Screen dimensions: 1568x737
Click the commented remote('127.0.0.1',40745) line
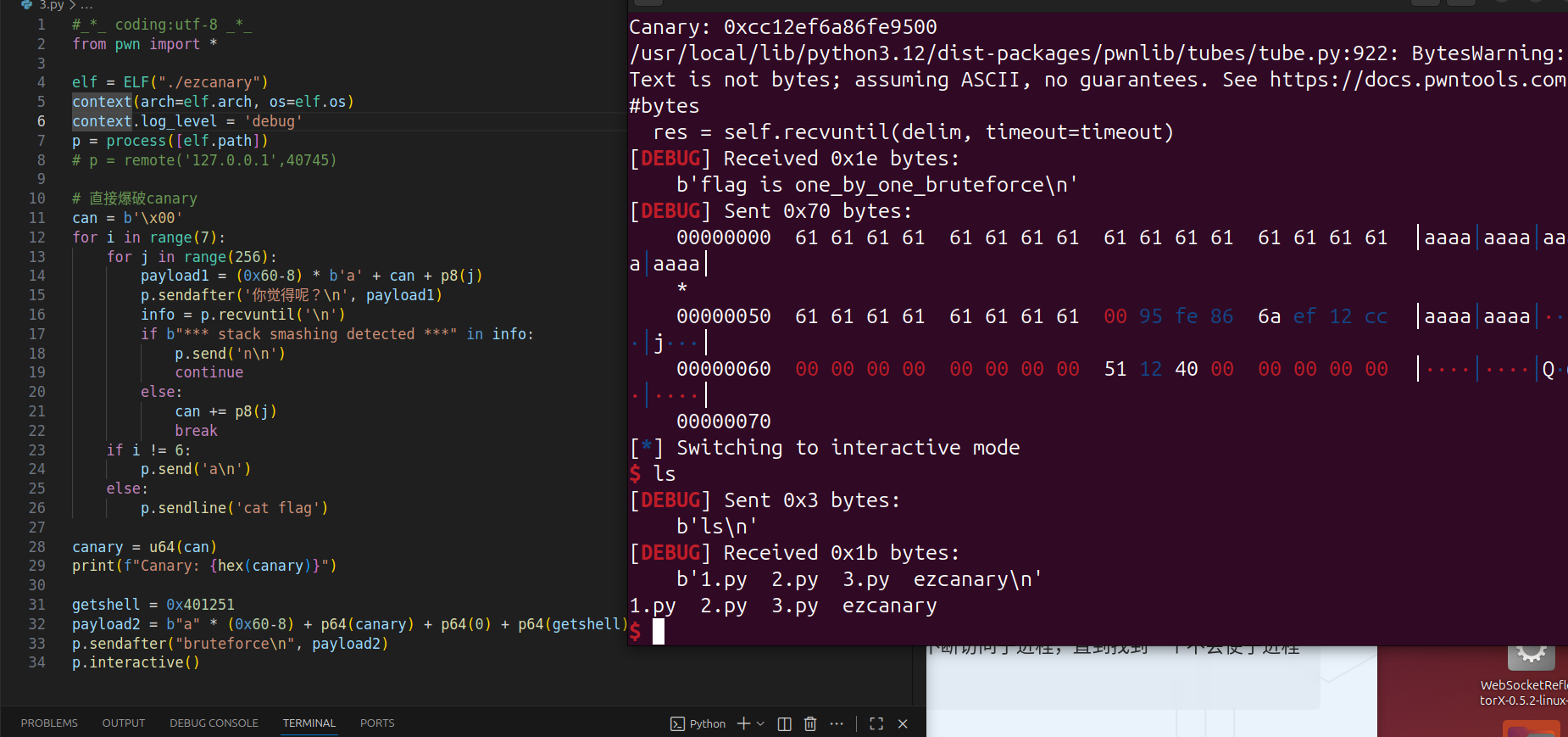tap(204, 159)
